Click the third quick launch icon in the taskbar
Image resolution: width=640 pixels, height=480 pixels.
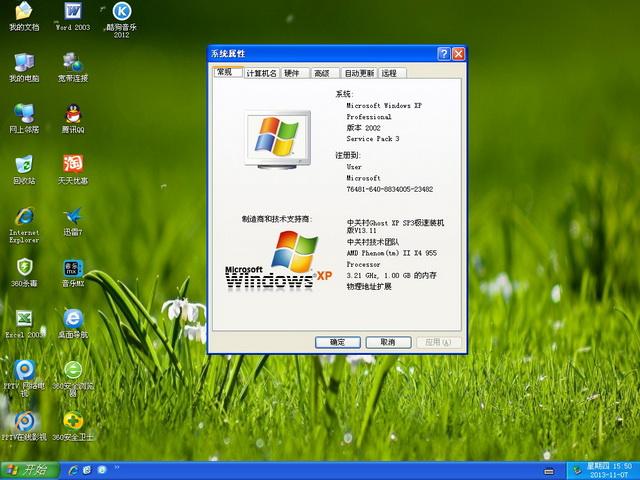[102, 470]
